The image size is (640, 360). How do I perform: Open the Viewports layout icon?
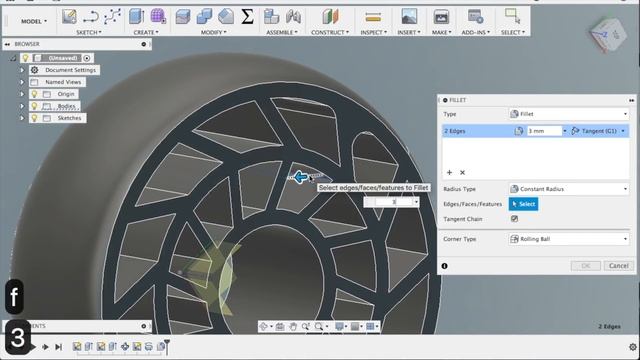point(370,326)
